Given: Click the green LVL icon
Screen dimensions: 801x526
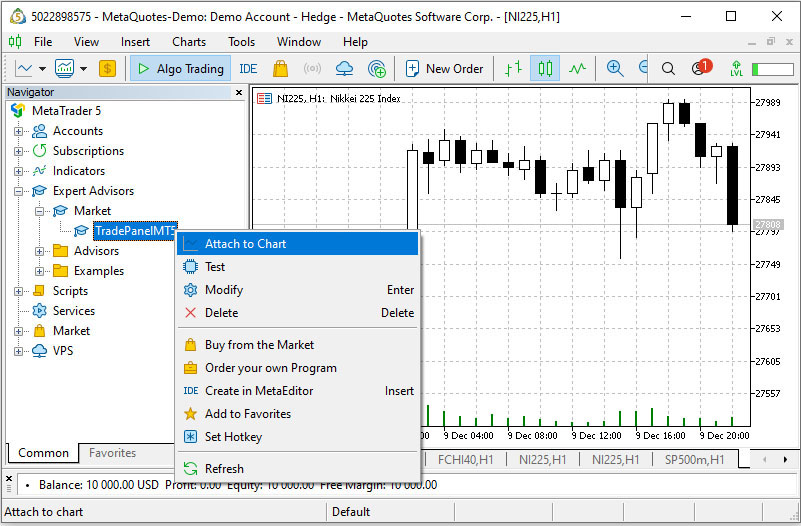Looking at the screenshot, I should pos(736,68).
